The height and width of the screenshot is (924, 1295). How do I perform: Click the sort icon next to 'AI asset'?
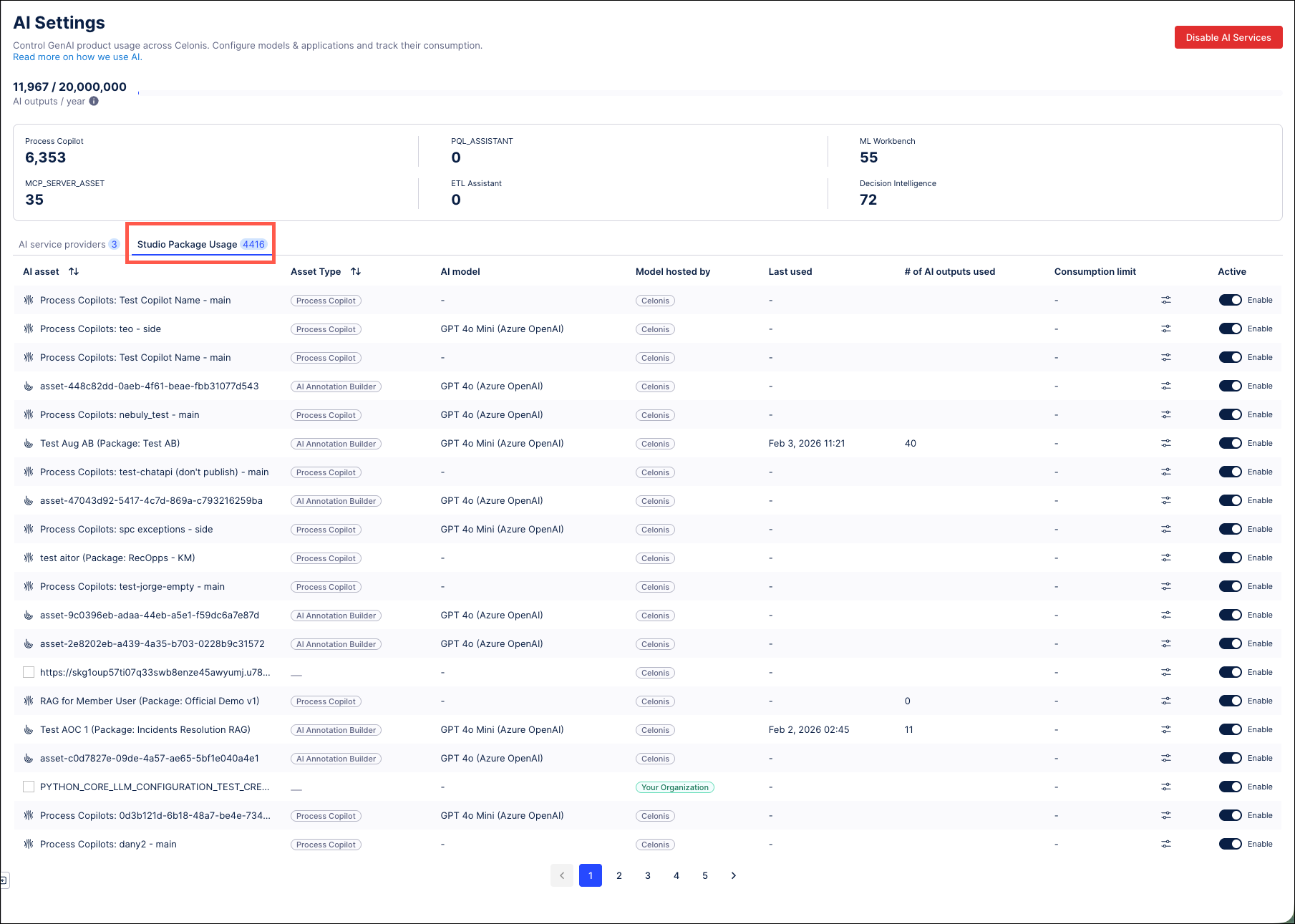[x=74, y=271]
